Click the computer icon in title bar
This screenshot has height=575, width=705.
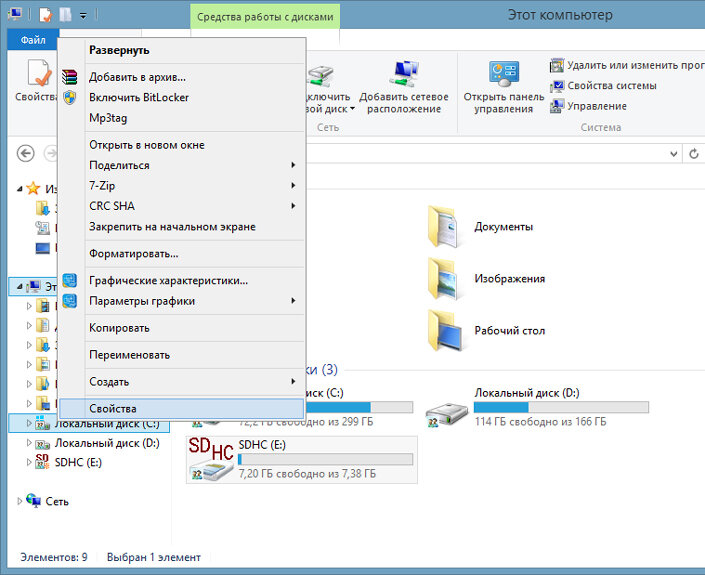(15, 14)
